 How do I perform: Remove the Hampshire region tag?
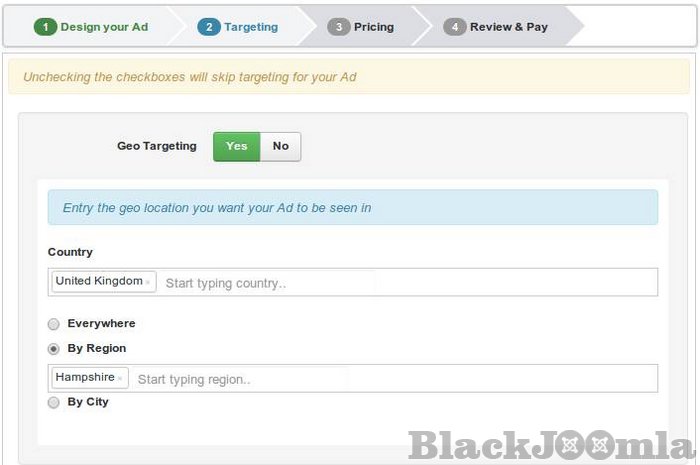(121, 379)
